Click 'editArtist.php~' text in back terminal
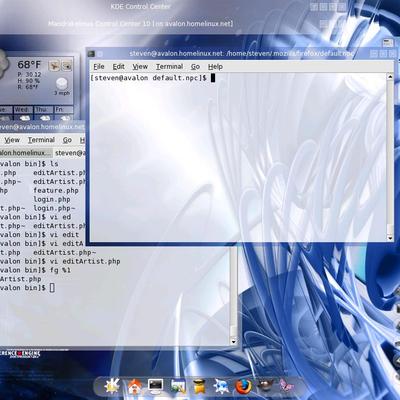The height and width of the screenshot is (400, 400). 64,253
